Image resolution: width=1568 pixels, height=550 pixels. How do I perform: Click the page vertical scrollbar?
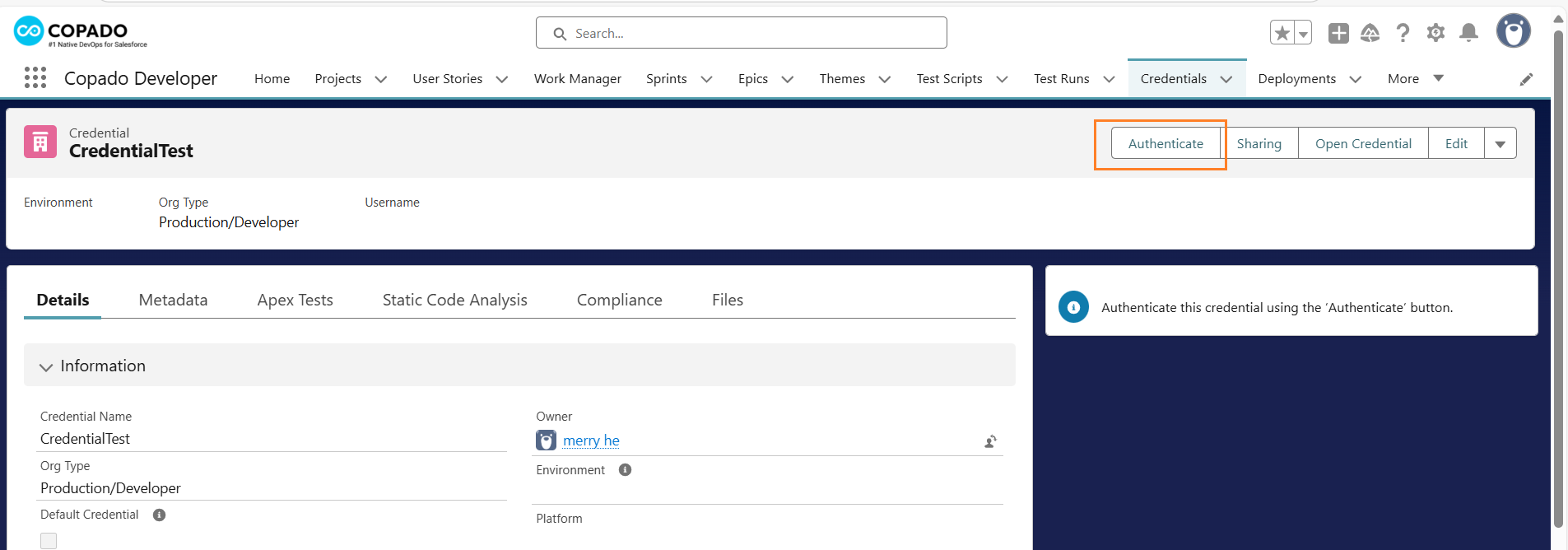tap(1558, 278)
